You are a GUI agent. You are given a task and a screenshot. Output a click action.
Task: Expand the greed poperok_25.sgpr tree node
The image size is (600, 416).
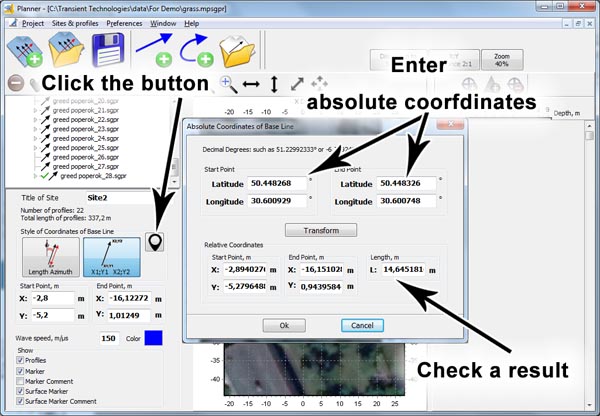tap(36, 148)
